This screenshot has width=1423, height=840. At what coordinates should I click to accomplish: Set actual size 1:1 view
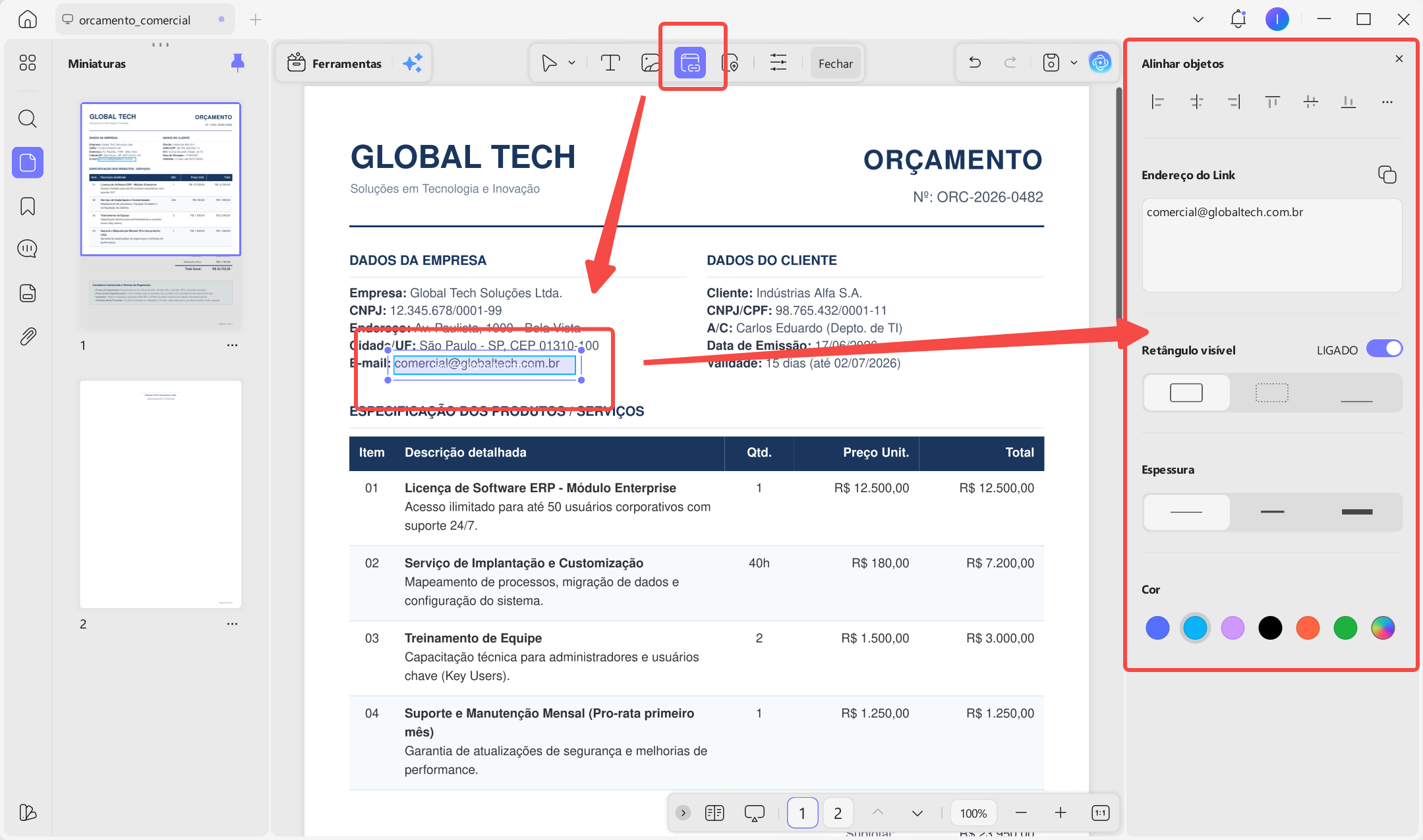click(x=1101, y=813)
